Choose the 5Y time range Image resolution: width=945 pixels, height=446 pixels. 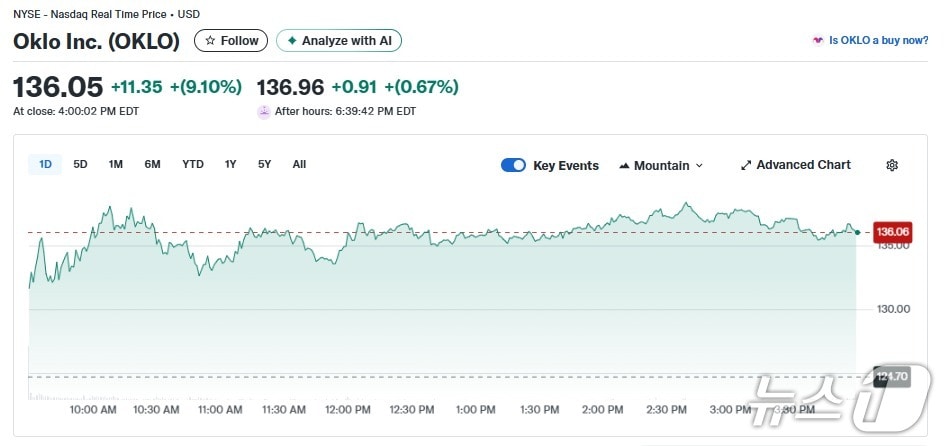[264, 164]
